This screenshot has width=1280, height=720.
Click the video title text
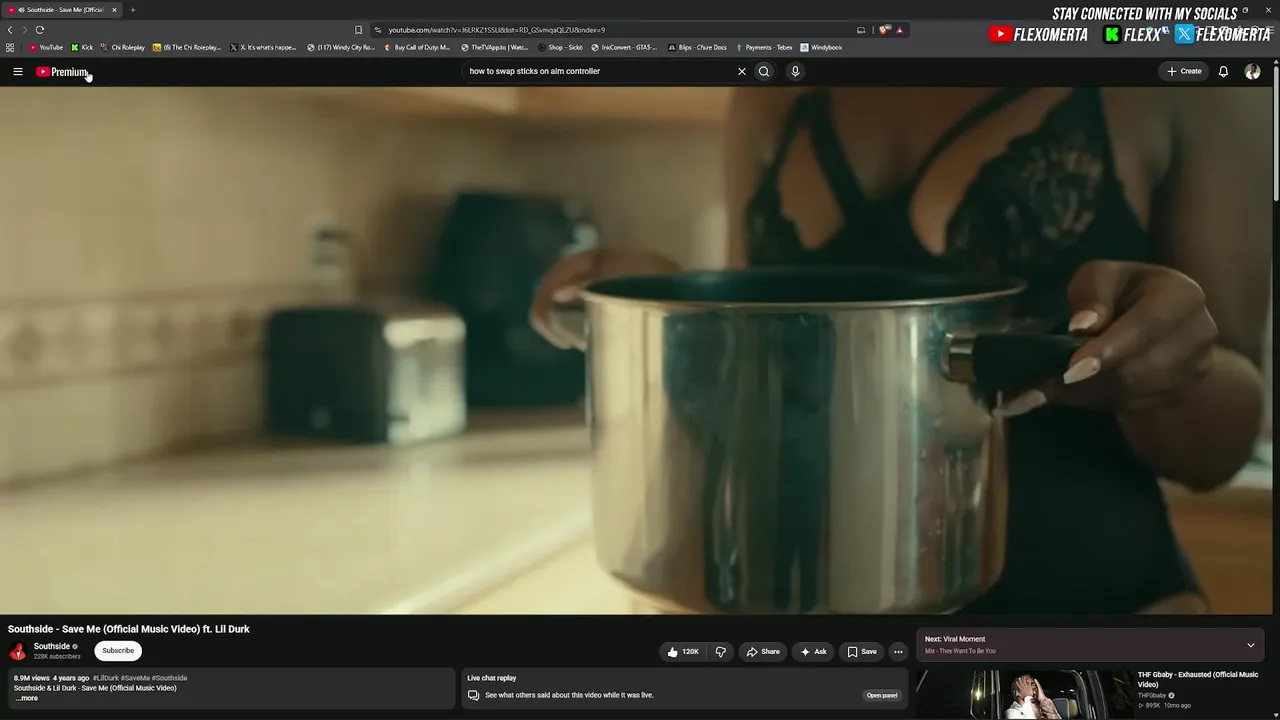pyautogui.click(x=129, y=629)
